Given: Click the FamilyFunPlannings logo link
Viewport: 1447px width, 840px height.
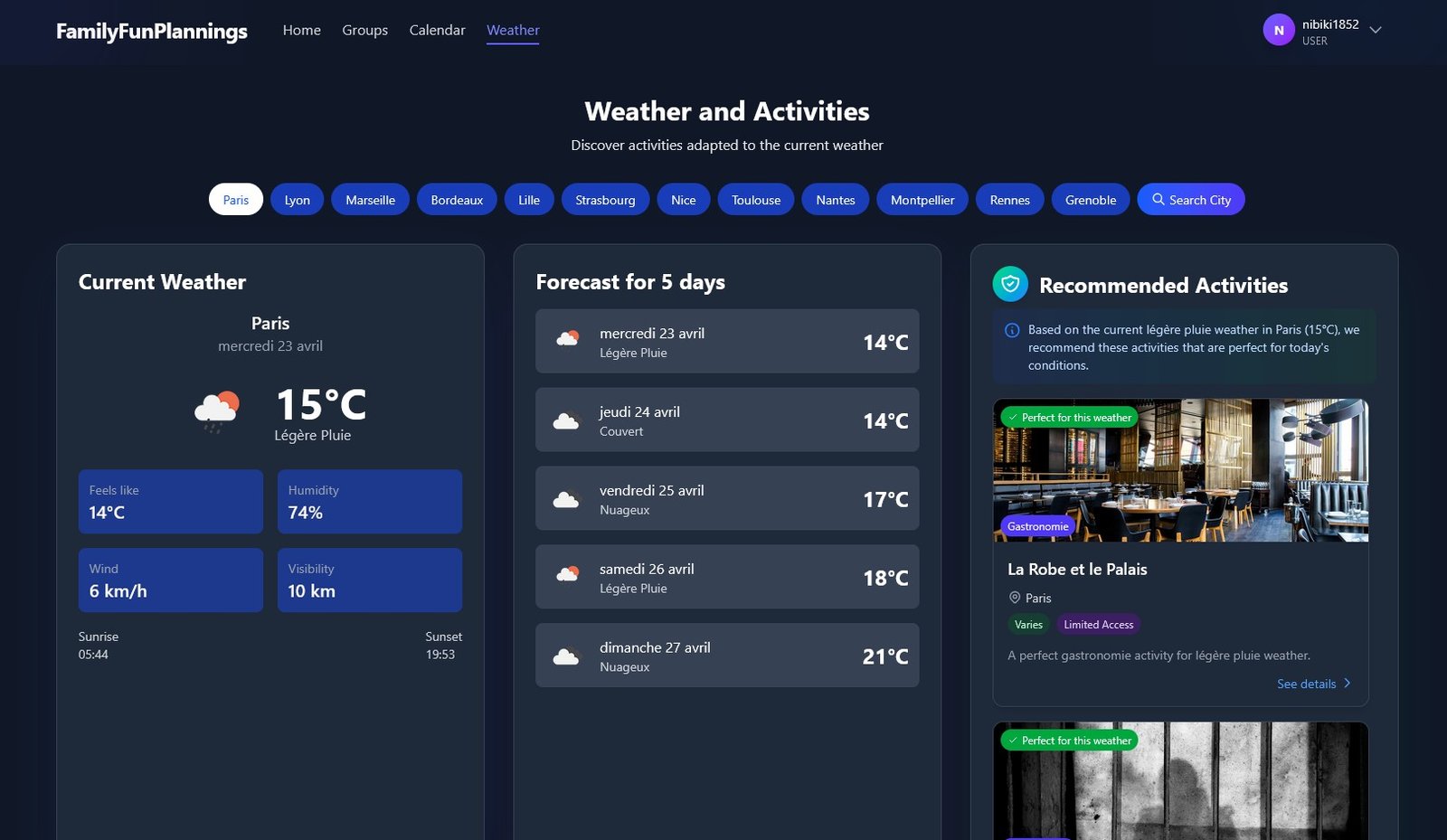Looking at the screenshot, I should click(151, 31).
